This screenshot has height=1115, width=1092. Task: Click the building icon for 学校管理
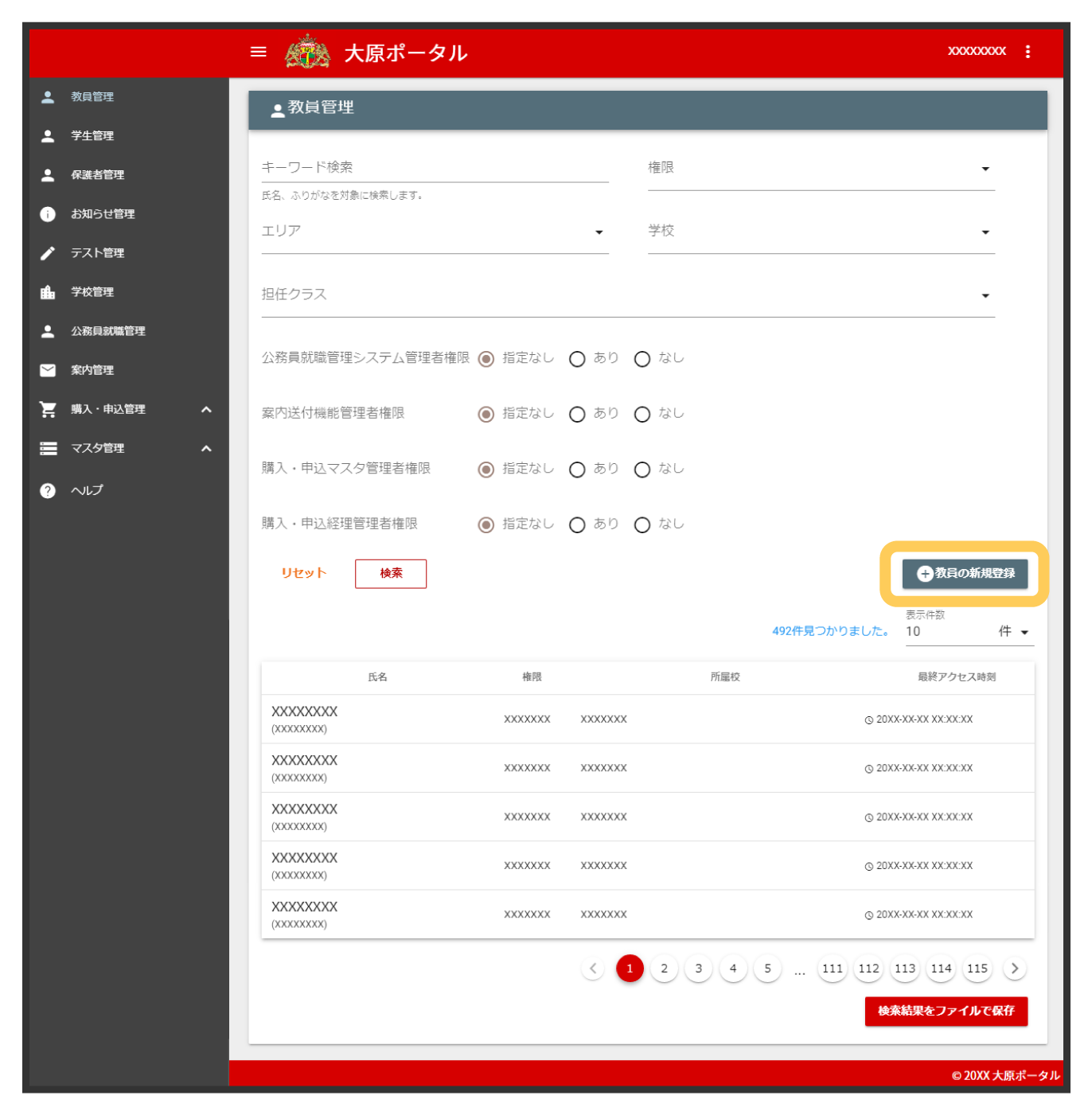(48, 292)
